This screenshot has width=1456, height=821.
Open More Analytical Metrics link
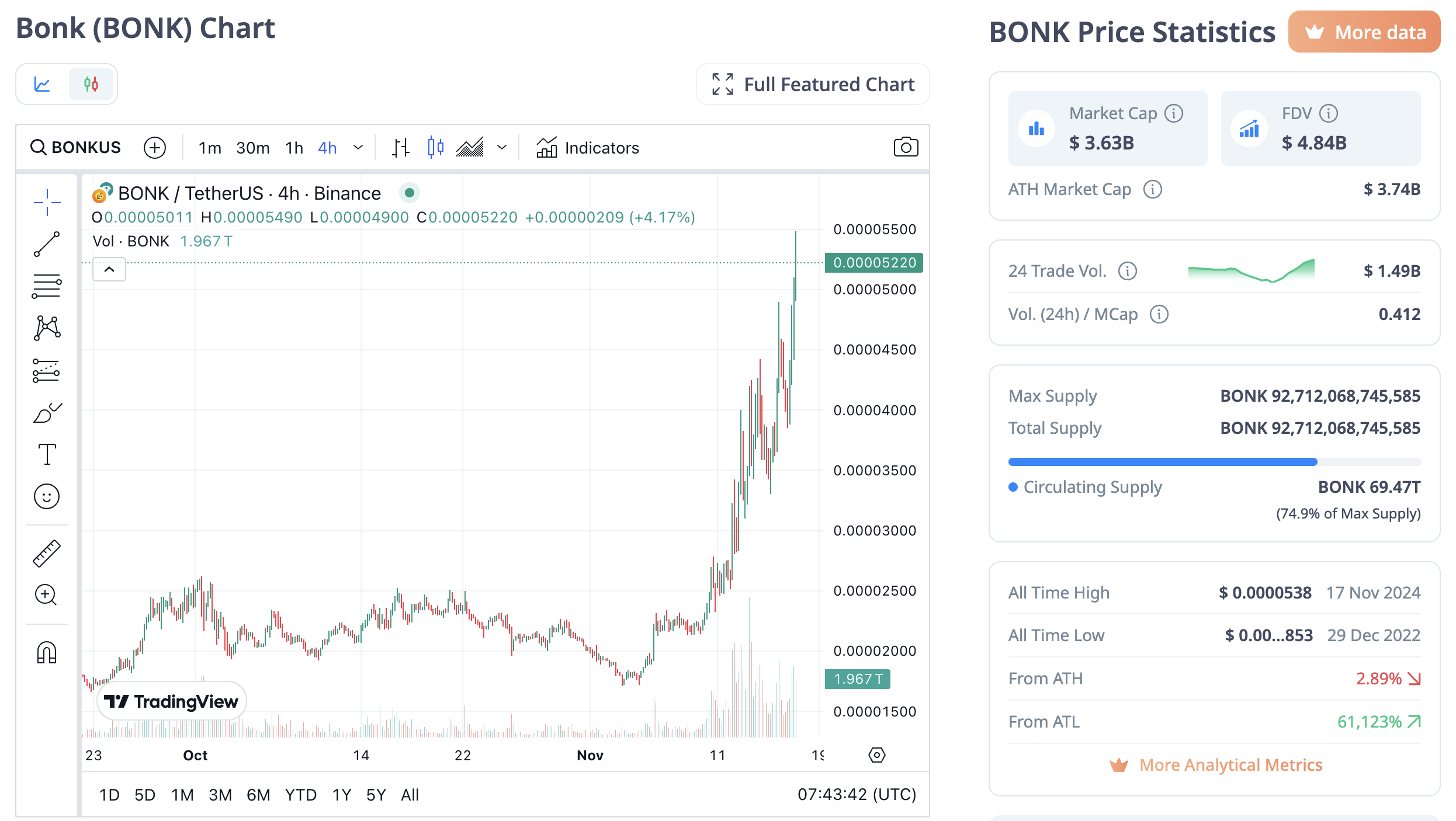pos(1215,765)
